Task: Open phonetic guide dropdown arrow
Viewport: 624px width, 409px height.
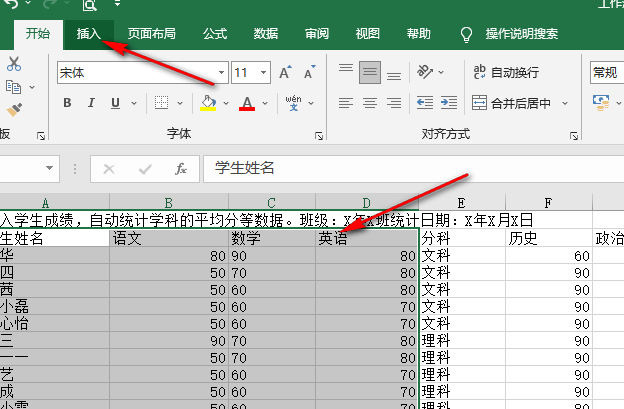Action: pos(311,103)
